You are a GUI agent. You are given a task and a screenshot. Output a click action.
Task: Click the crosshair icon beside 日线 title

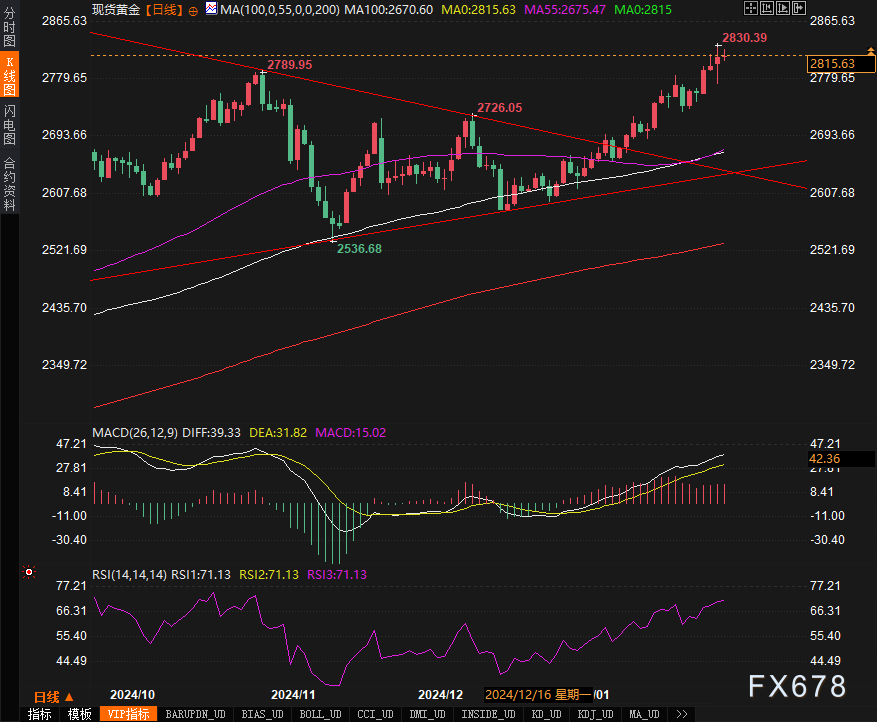[x=194, y=9]
